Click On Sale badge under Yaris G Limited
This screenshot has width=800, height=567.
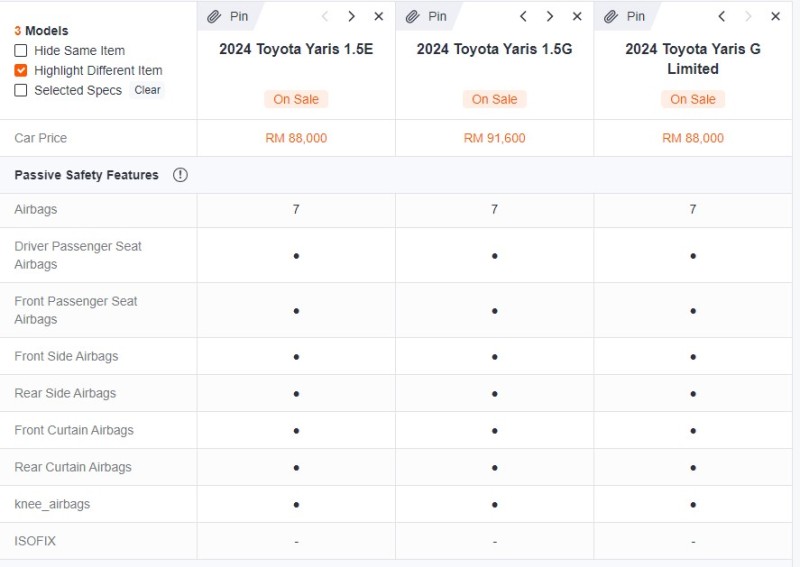tap(693, 99)
